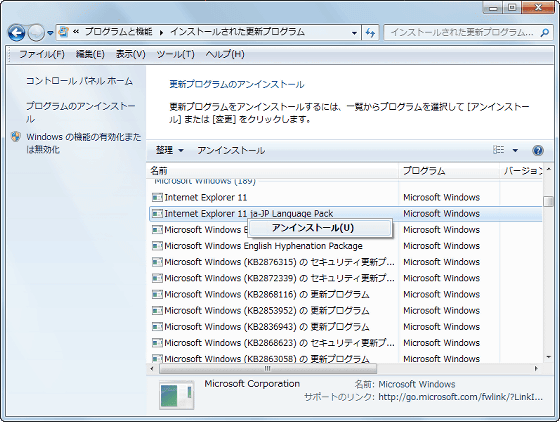Click the horizontal scrollbar left arrow

(152, 369)
